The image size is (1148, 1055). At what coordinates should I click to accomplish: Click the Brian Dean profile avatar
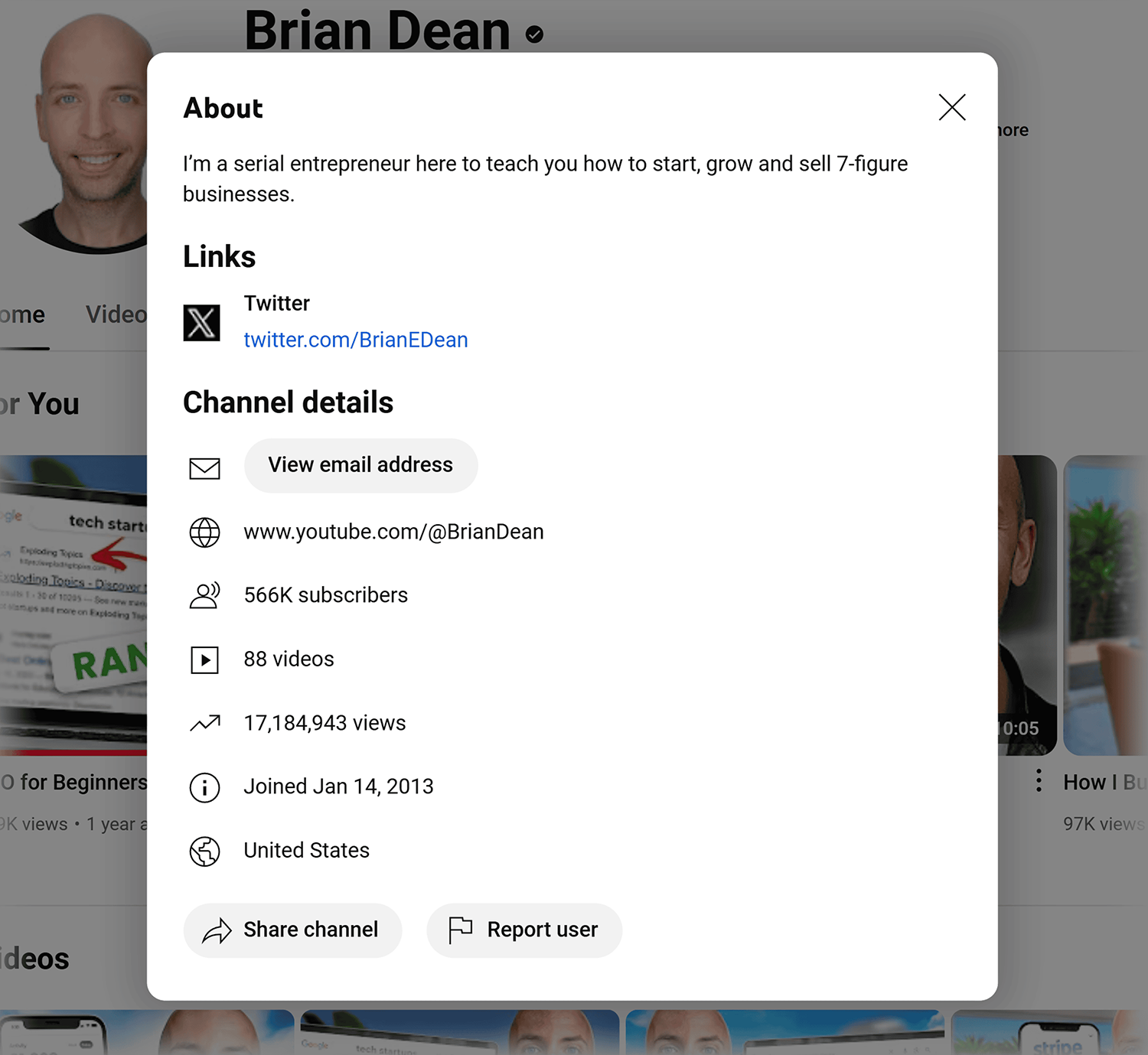point(84,134)
